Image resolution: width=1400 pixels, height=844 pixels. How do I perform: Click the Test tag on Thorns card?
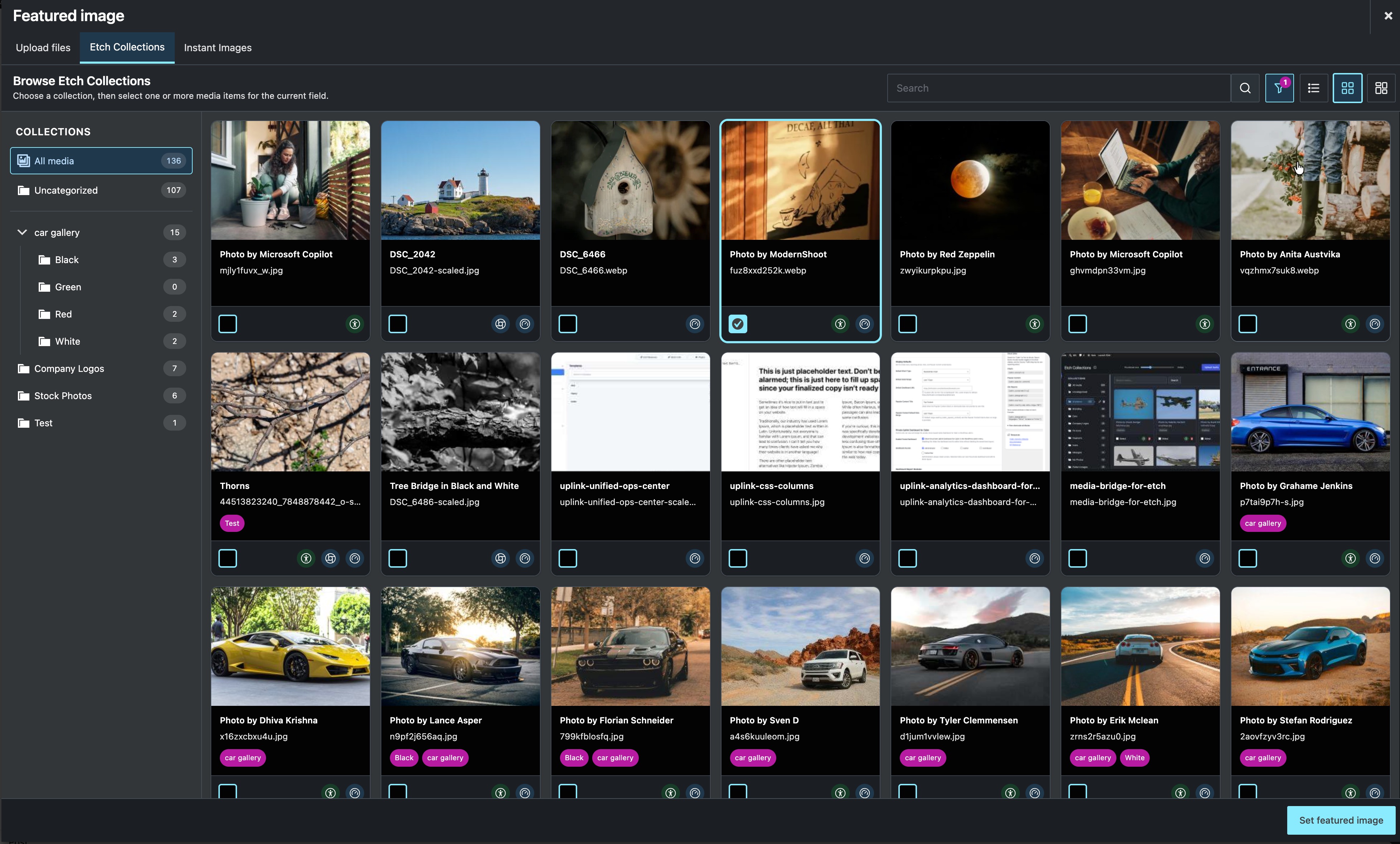(232, 523)
